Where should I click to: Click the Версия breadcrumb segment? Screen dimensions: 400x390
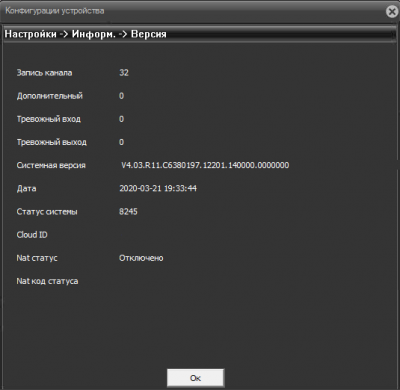pos(148,34)
